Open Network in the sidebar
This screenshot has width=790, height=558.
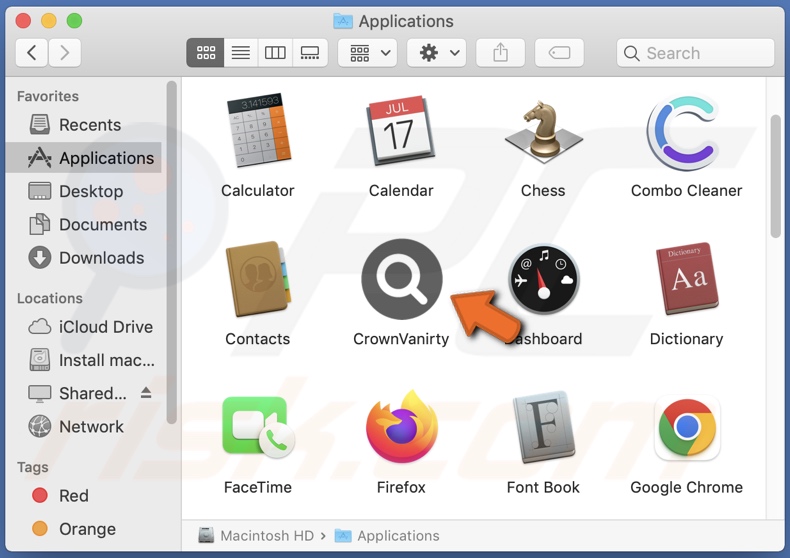(83, 427)
